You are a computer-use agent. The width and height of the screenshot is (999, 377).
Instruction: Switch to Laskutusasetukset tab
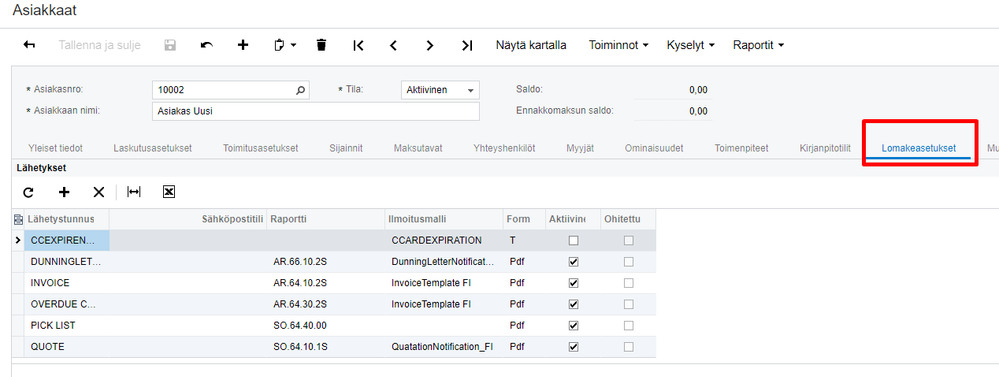click(x=152, y=148)
